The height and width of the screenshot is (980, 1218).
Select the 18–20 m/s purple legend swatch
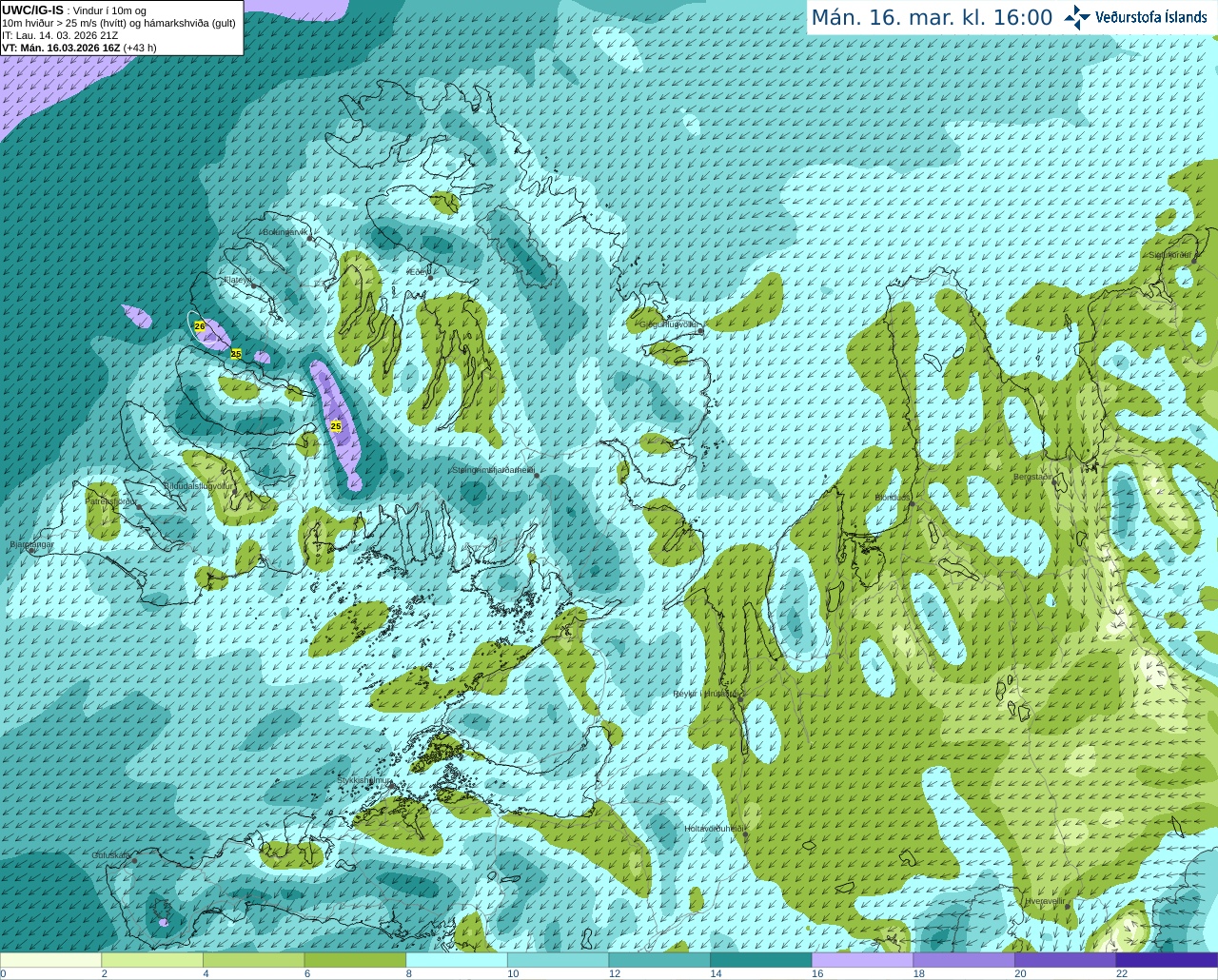(964, 960)
